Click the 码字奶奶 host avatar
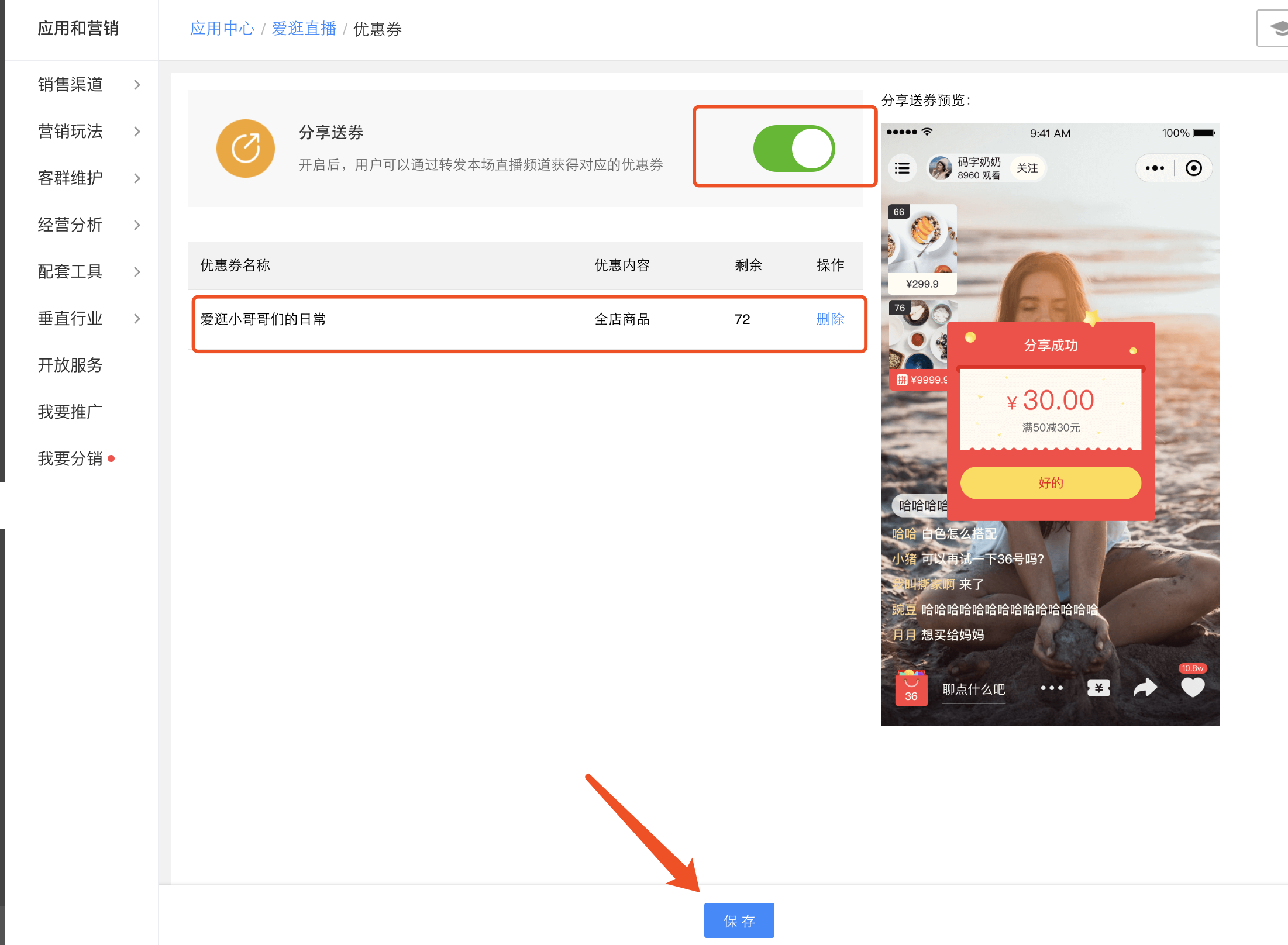The image size is (1288, 945). (941, 168)
